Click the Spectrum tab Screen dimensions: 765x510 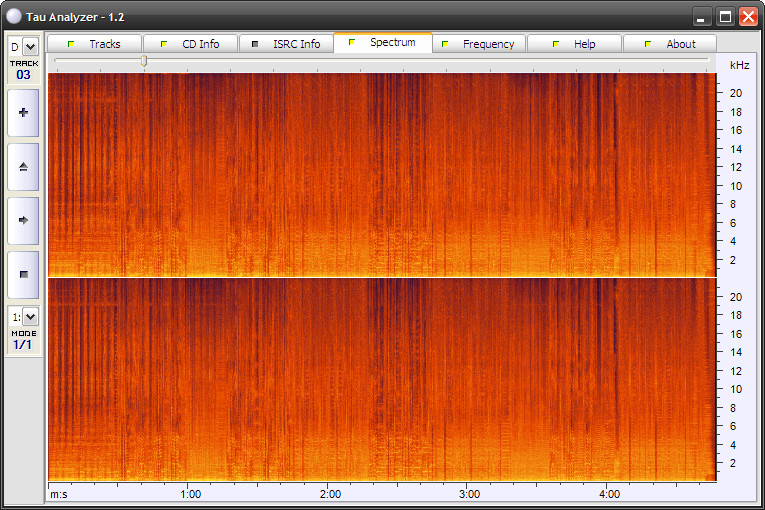click(x=382, y=43)
